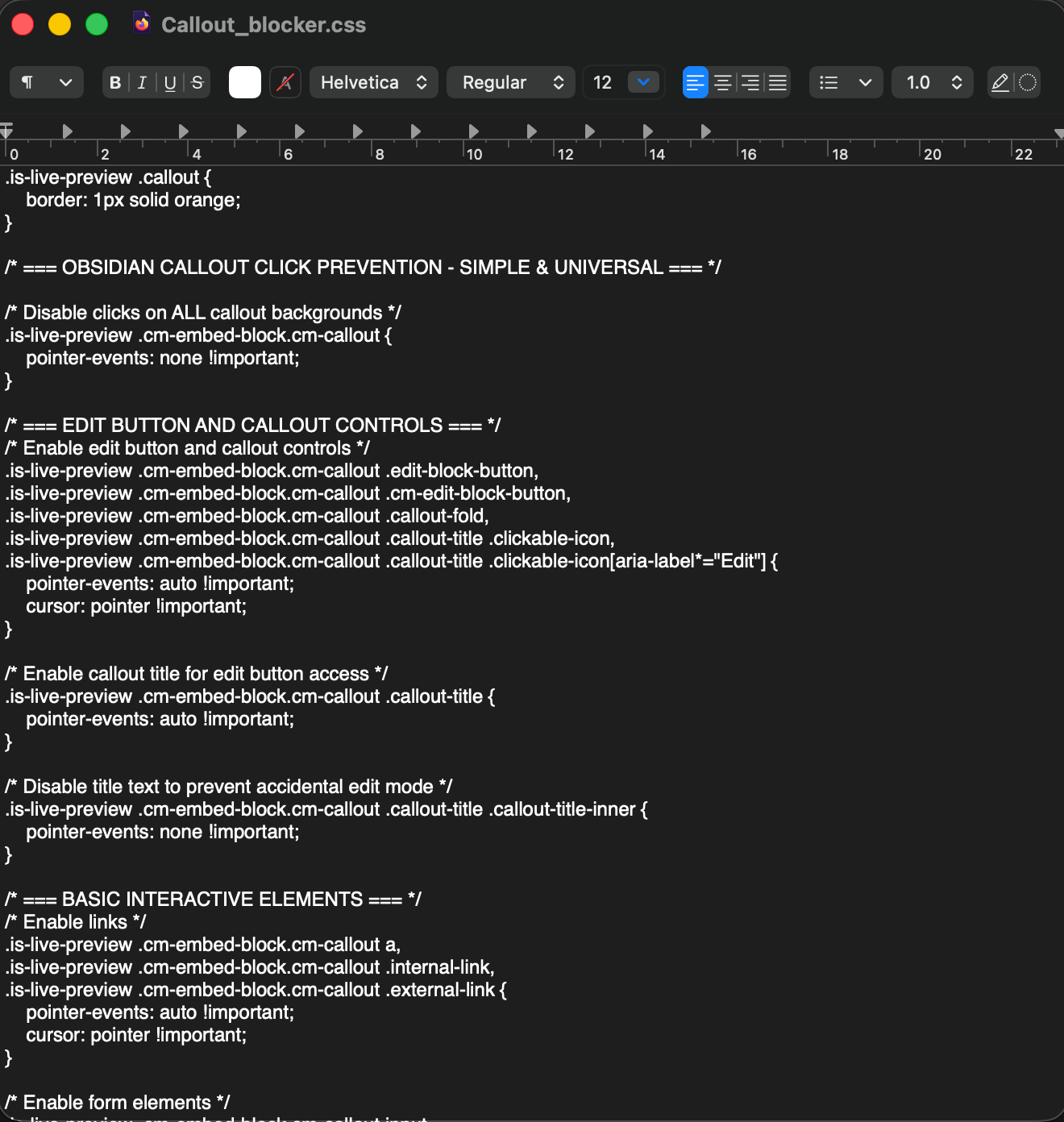1064x1122 pixels.
Task: Click the highlight pen icon
Action: click(1000, 82)
